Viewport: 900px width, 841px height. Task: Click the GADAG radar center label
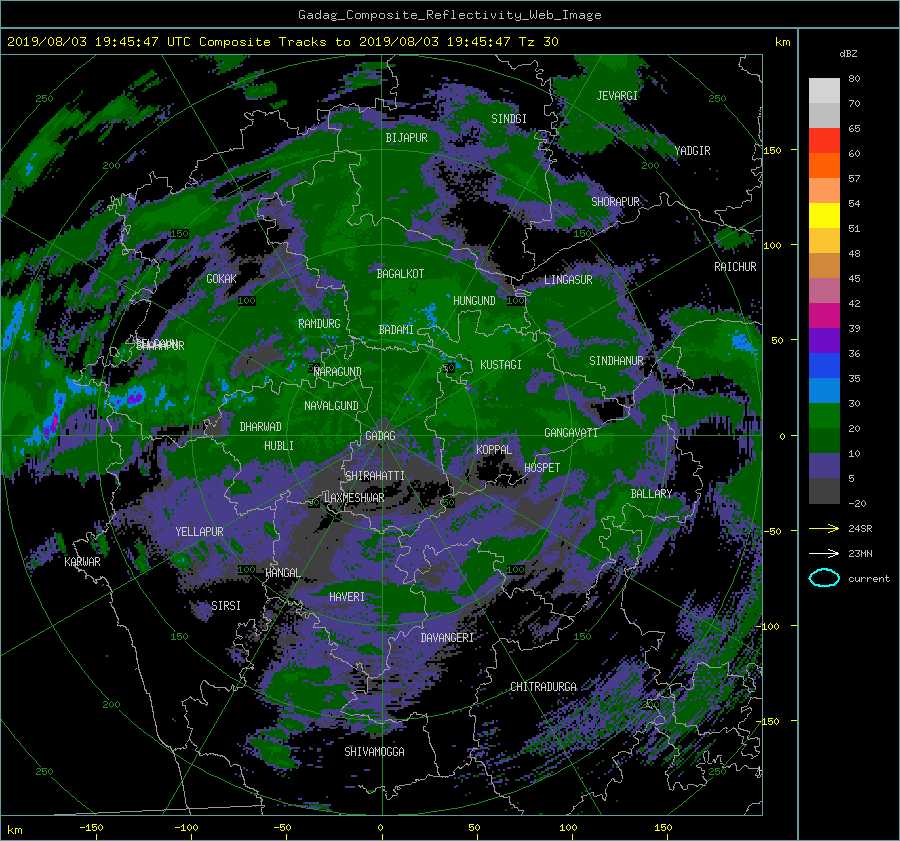[380, 436]
